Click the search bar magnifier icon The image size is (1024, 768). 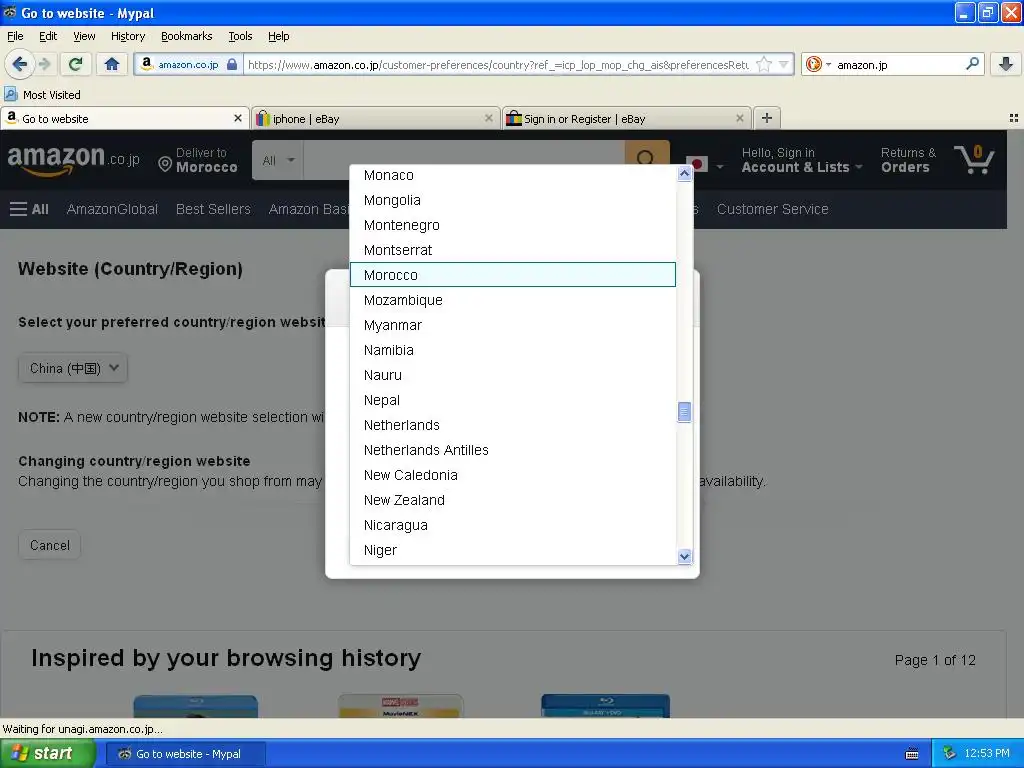[x=972, y=64]
